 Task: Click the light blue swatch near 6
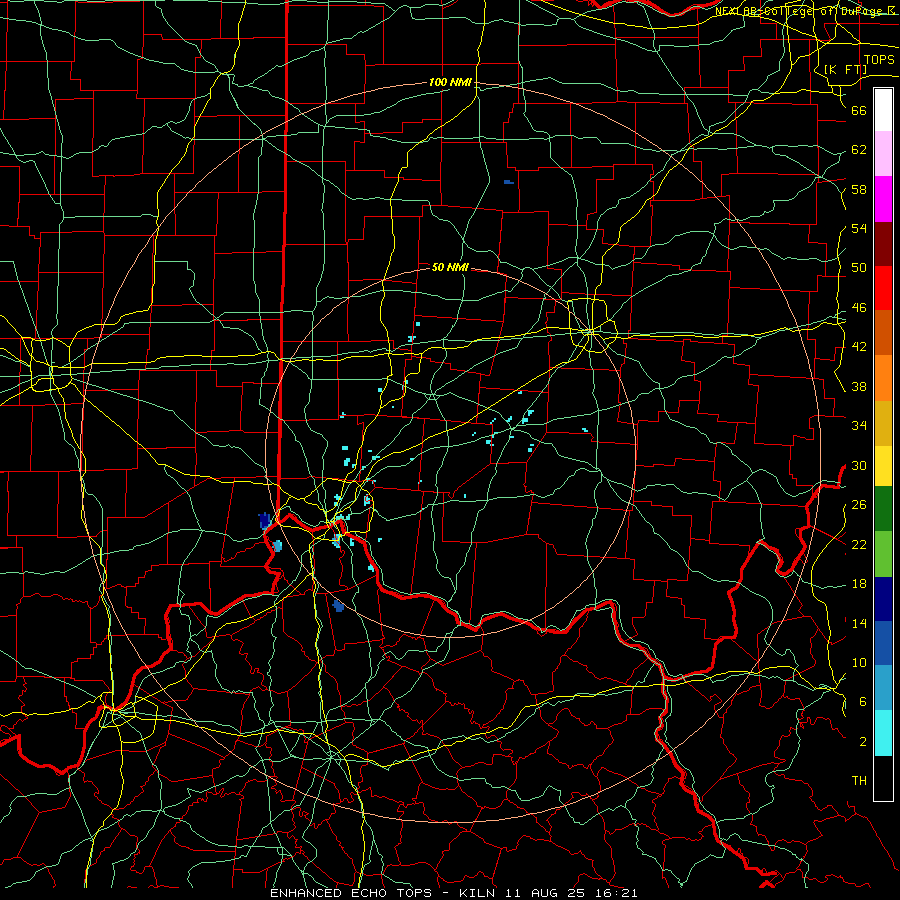coord(883,688)
